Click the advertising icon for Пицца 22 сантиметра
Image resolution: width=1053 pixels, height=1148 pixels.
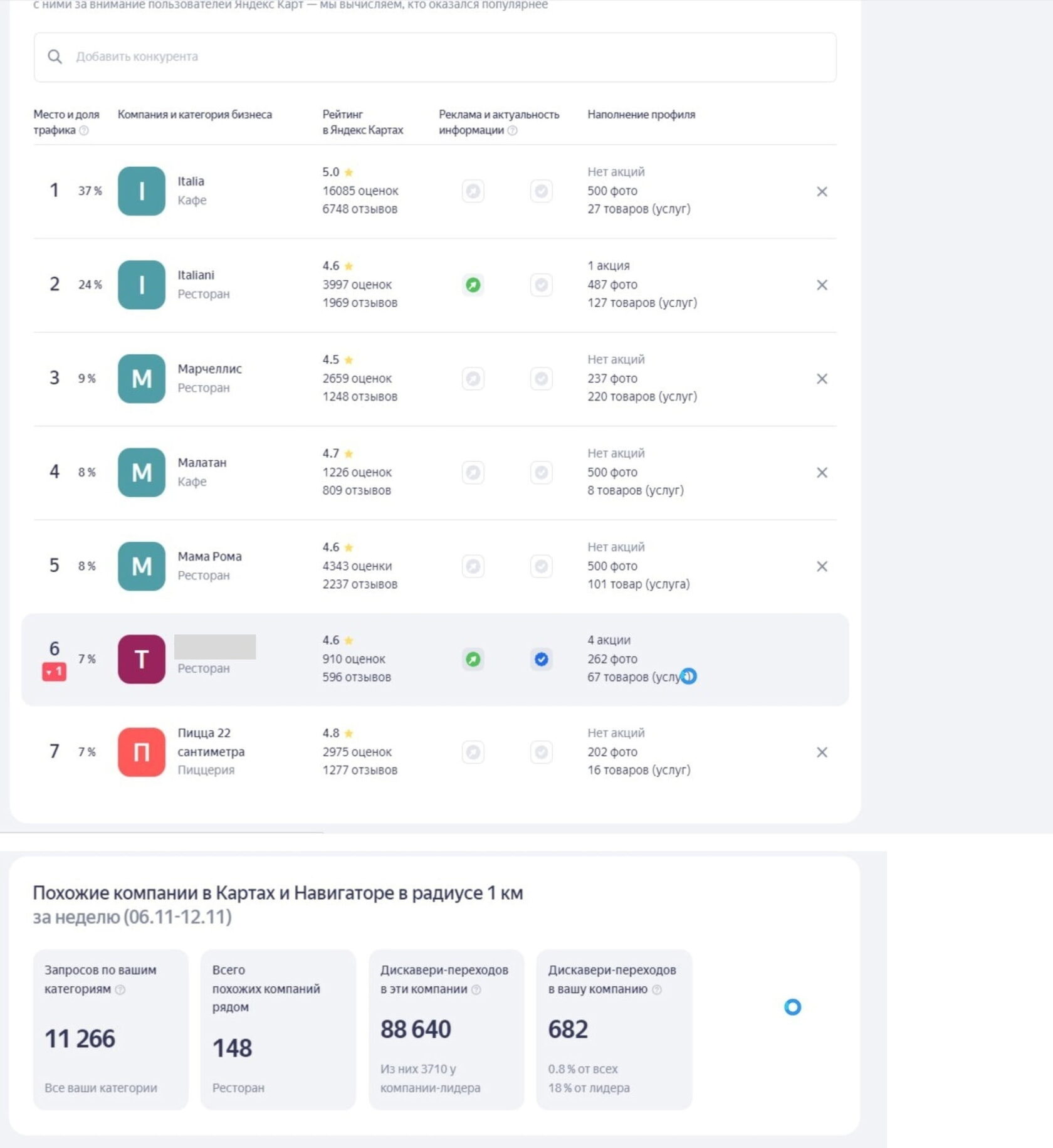pos(473,752)
